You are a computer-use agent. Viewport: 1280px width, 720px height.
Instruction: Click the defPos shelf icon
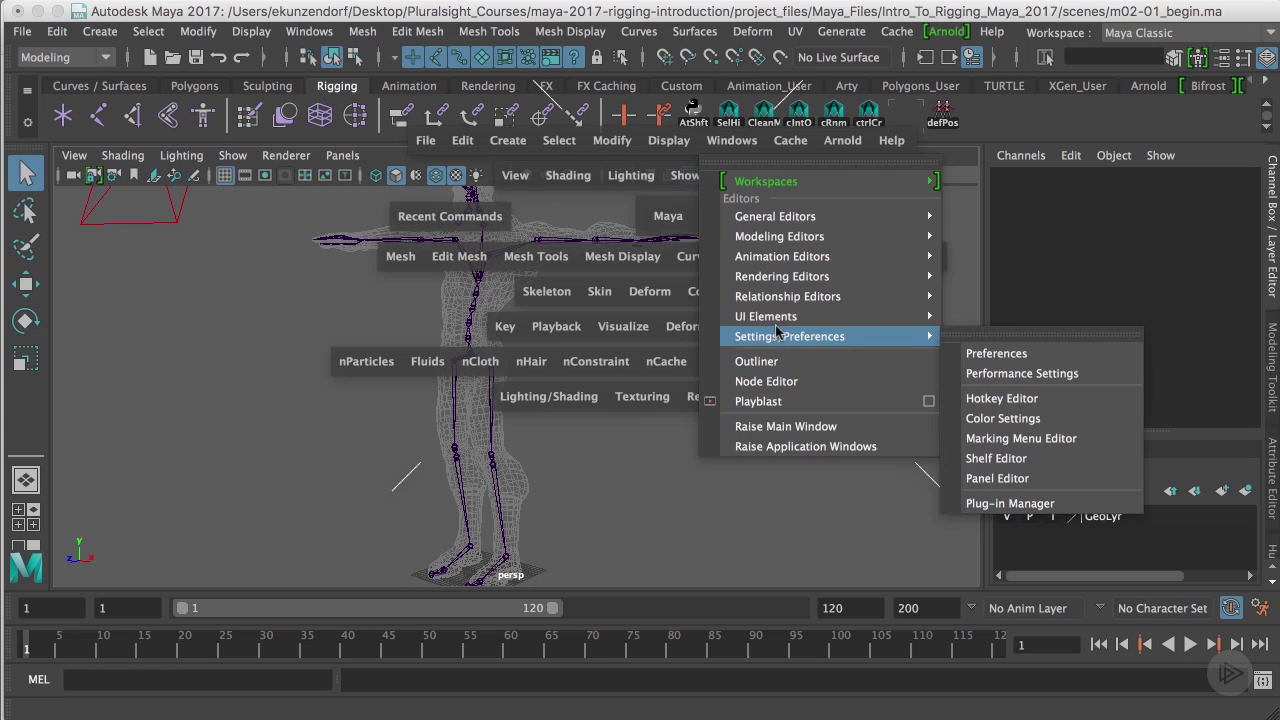[942, 113]
